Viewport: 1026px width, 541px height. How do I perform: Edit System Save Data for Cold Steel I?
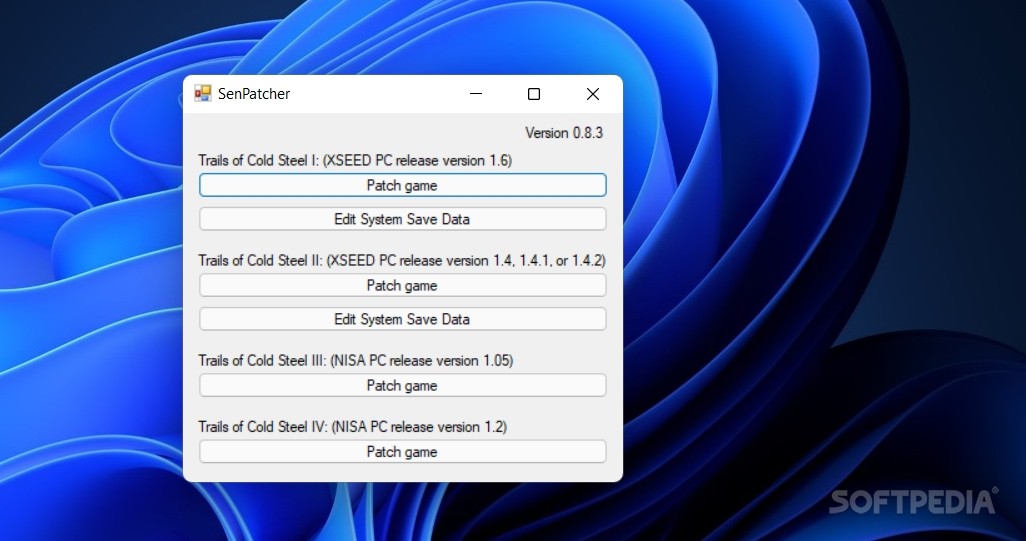pyautogui.click(x=402, y=219)
